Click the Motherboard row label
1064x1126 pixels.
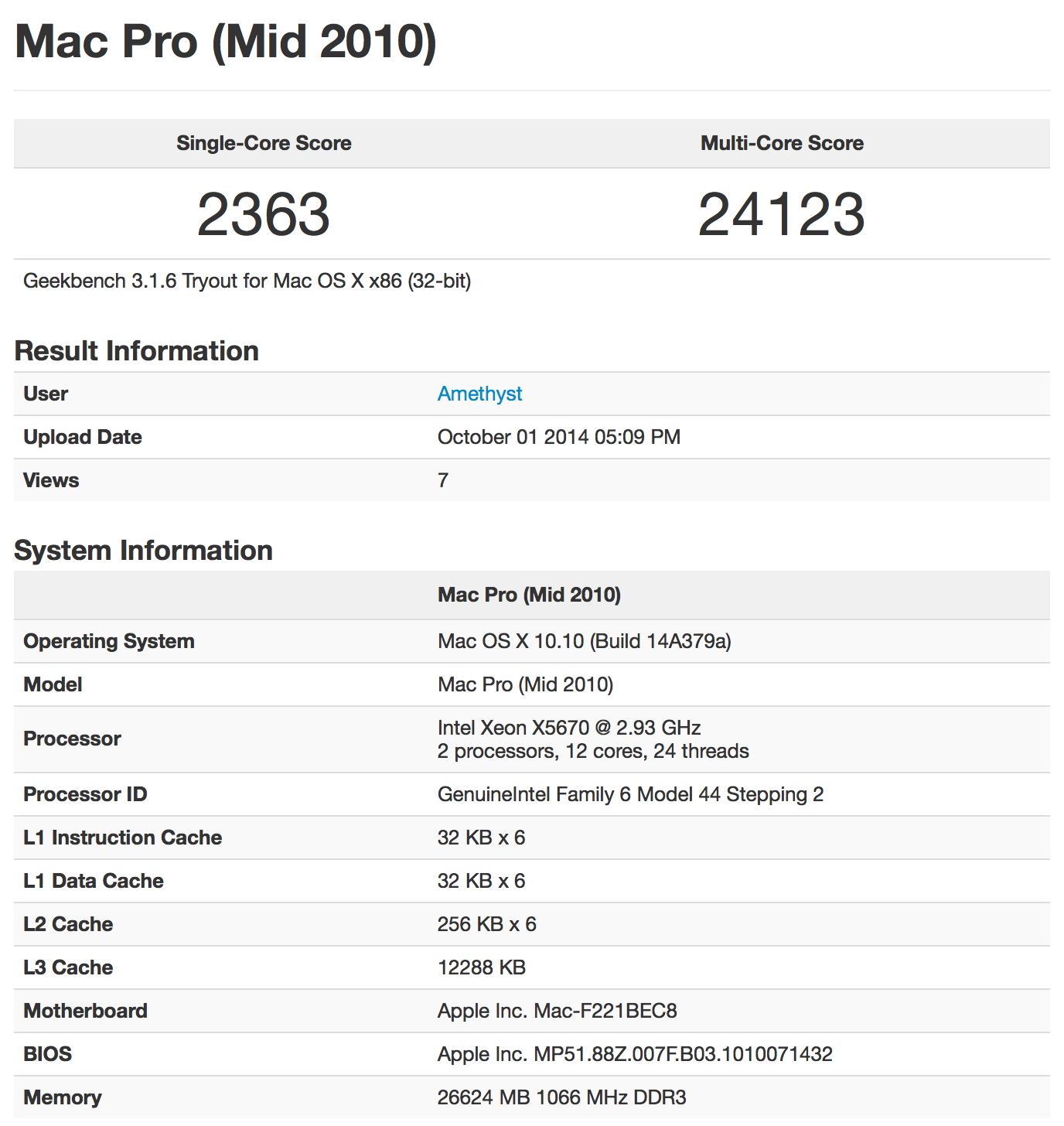pyautogui.click(x=86, y=1011)
